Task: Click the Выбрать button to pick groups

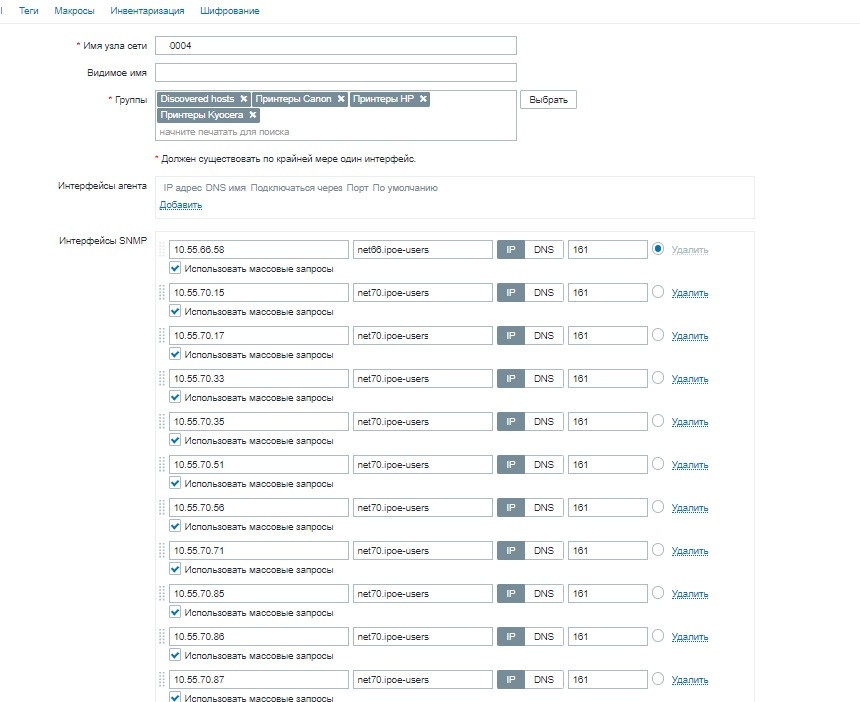Action: 547,99
